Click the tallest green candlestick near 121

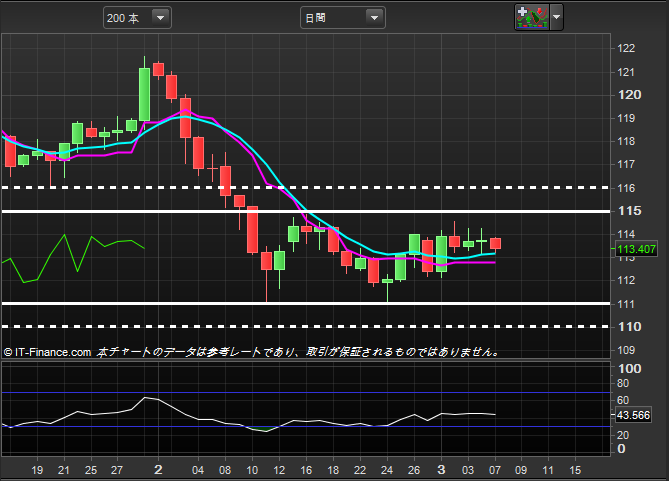(x=145, y=94)
